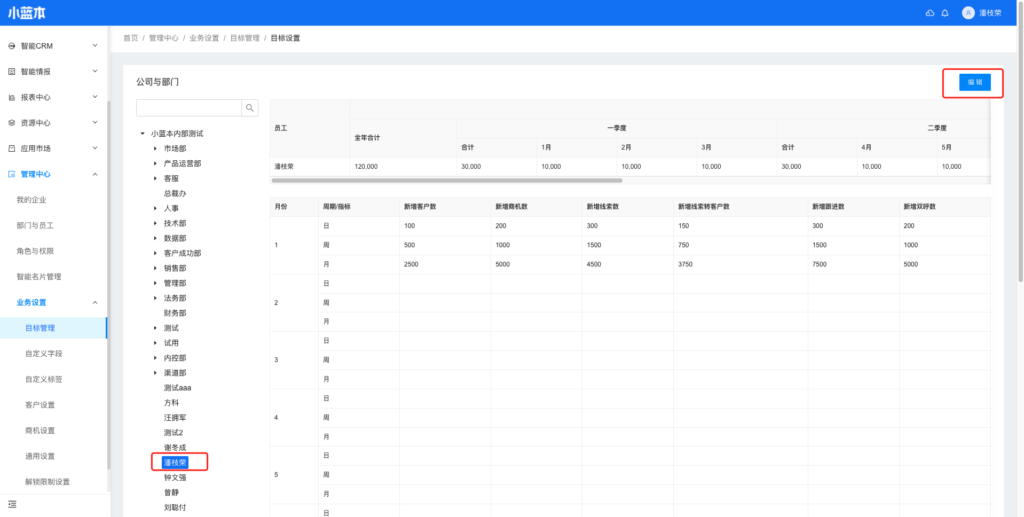Click the cloud icon in top bar
The width and height of the screenshot is (1024, 517).
tap(930, 13)
